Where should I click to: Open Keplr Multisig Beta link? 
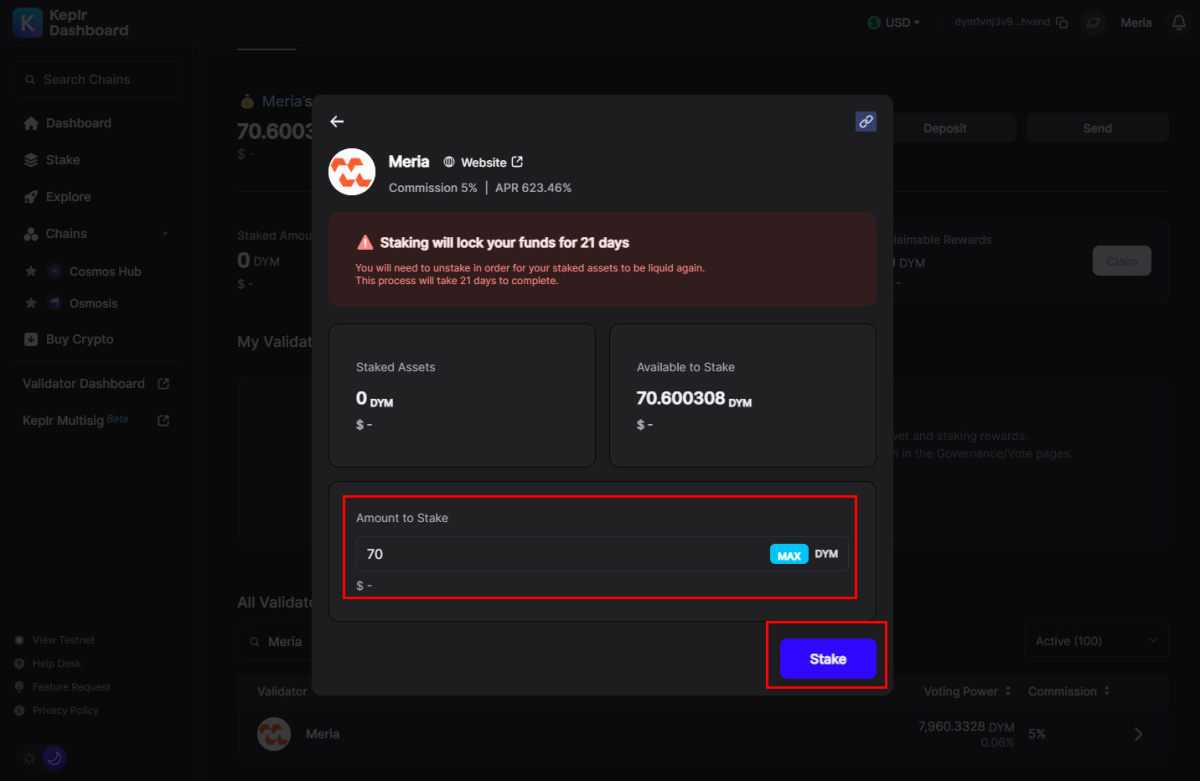[76, 421]
